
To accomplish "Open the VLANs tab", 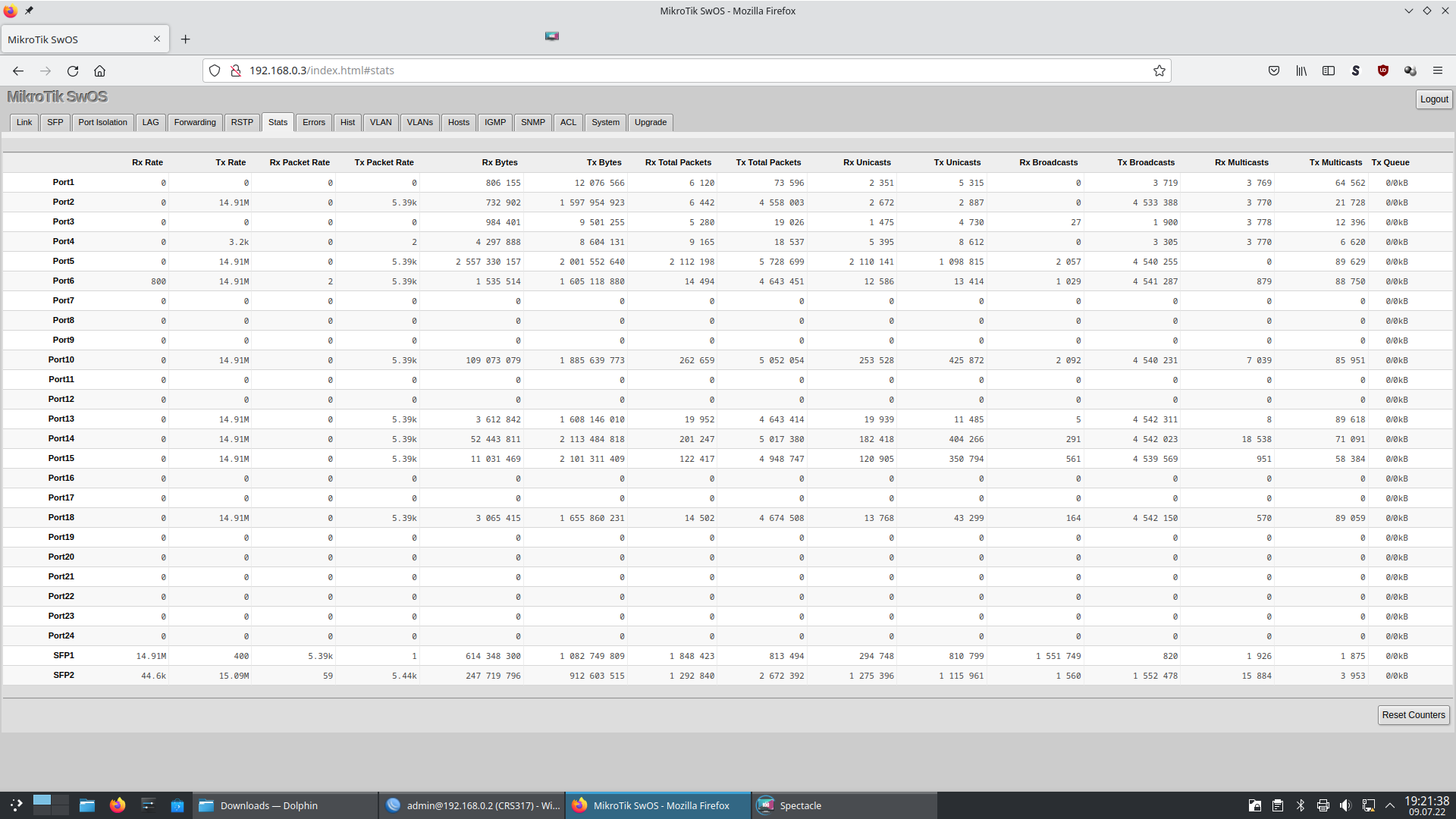I will click(419, 122).
